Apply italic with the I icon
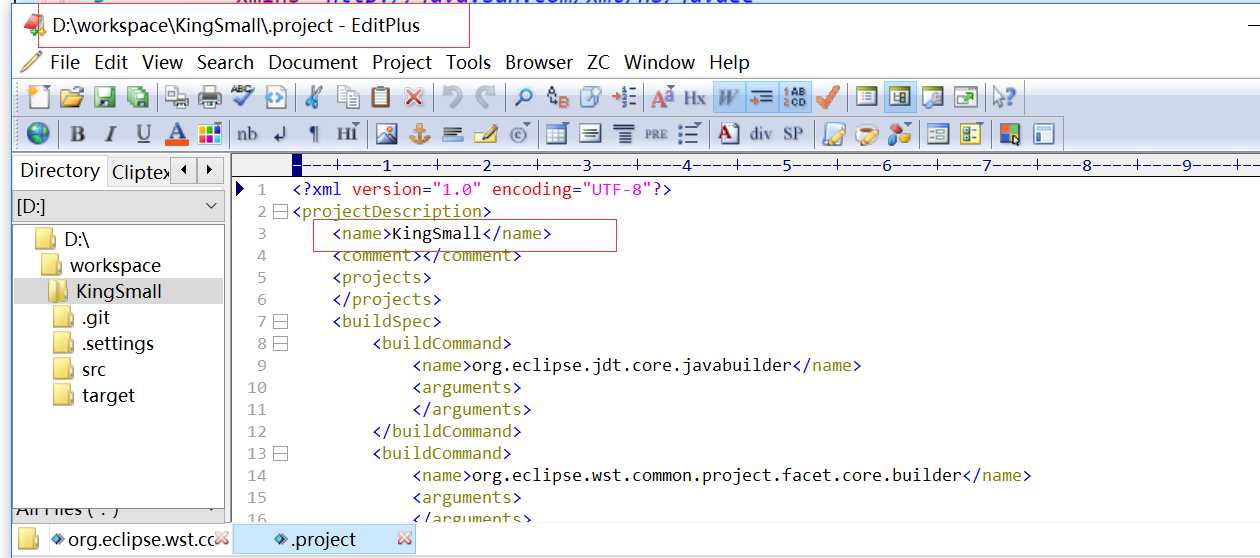Image resolution: width=1260 pixels, height=558 pixels. click(110, 133)
